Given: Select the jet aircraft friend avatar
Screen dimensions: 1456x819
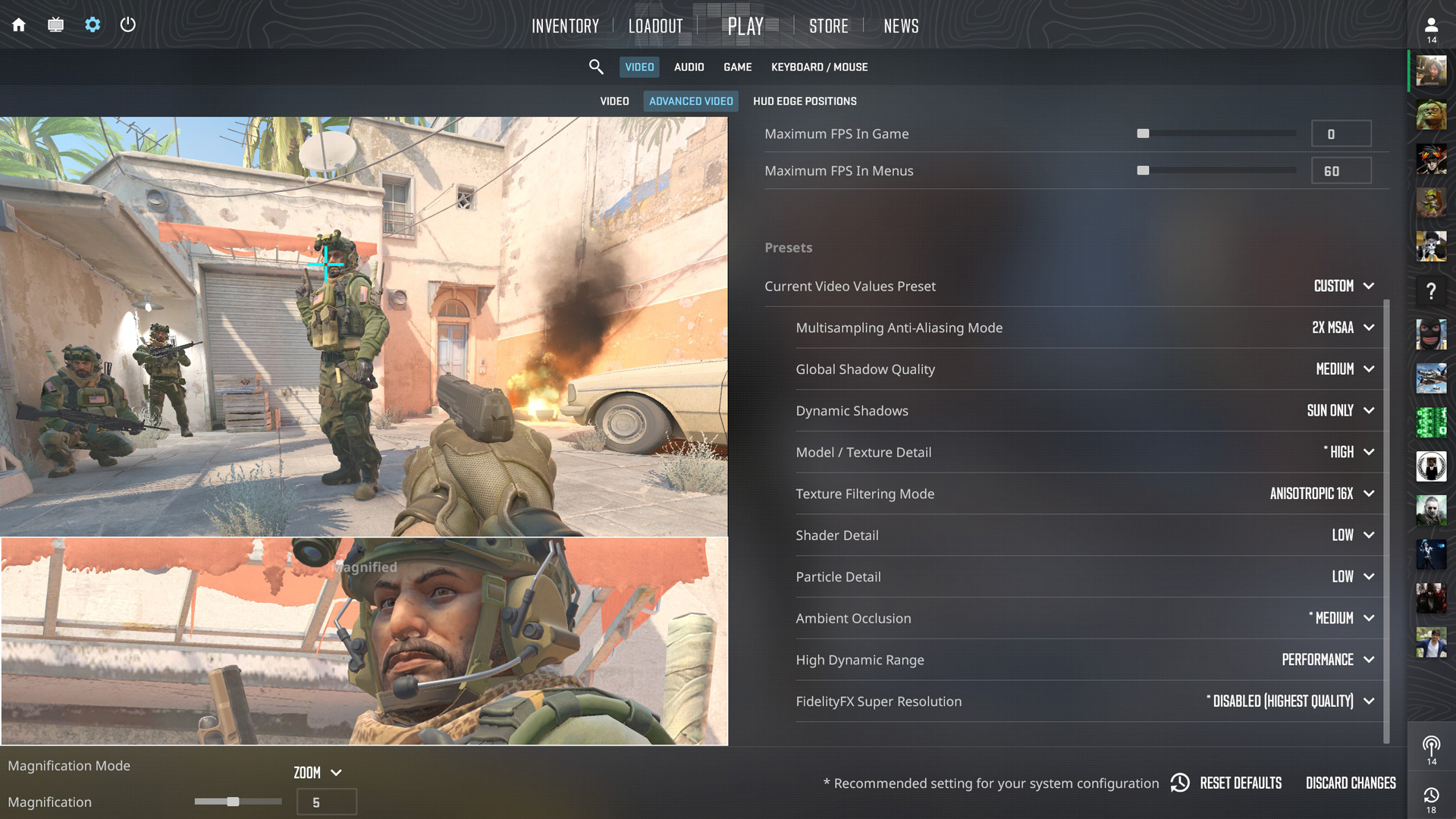Looking at the screenshot, I should tap(1431, 378).
